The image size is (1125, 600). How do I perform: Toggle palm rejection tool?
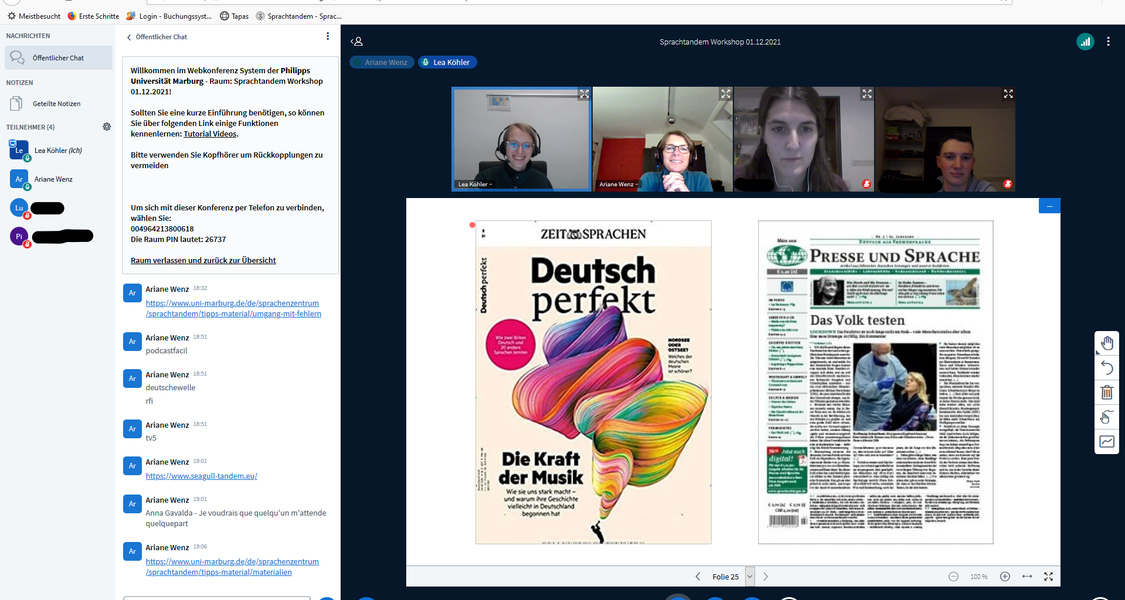[1106, 416]
